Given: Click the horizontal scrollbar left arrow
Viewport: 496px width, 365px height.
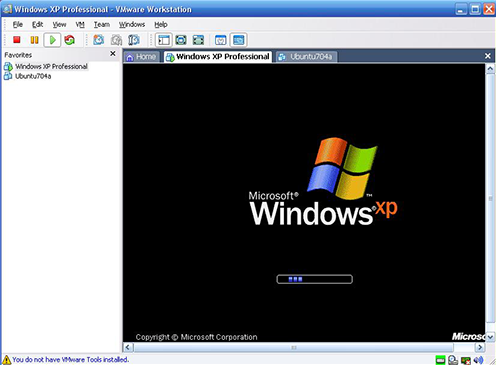Looking at the screenshot, I should pos(128,347).
